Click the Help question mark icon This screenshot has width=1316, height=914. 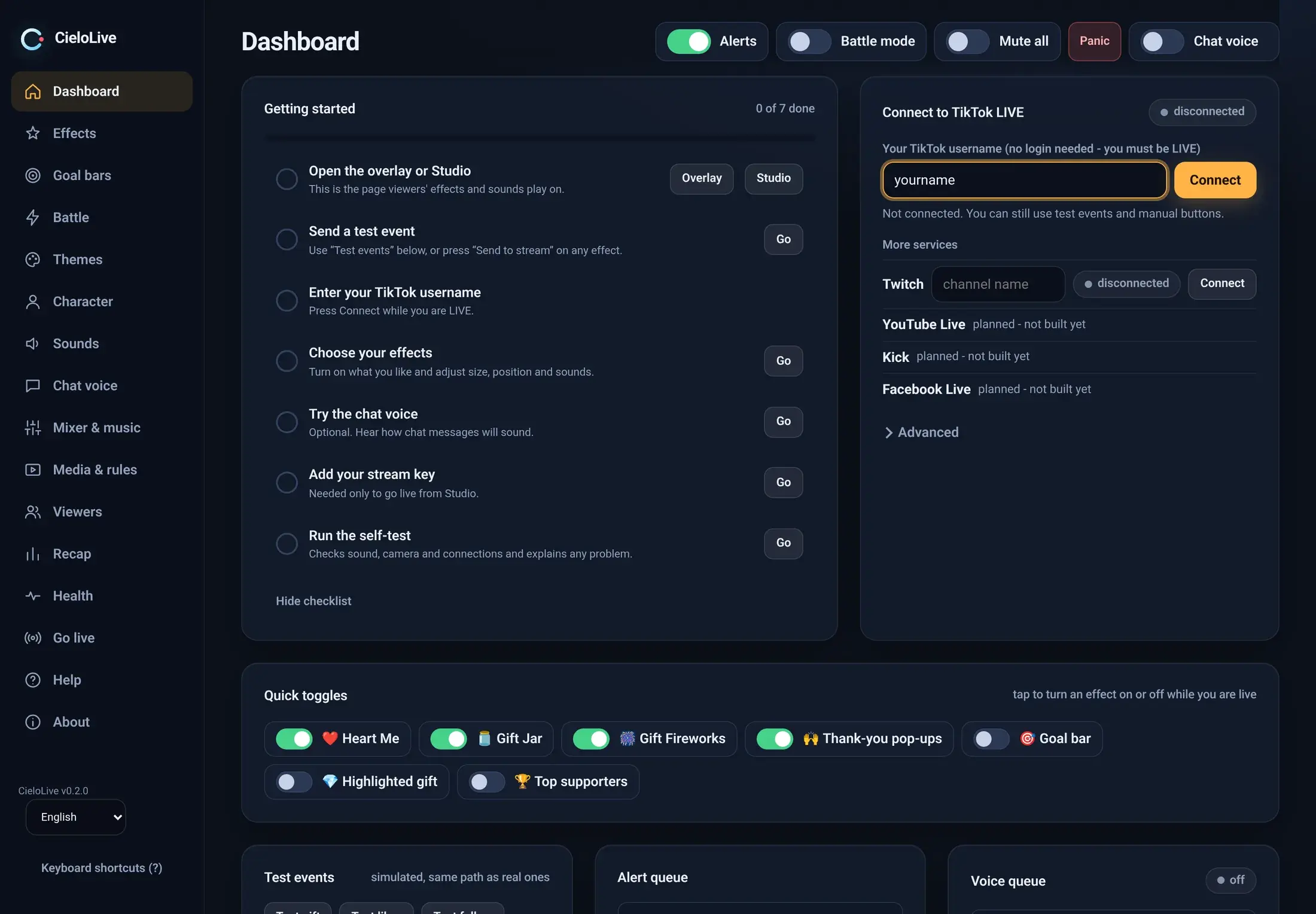pos(33,680)
